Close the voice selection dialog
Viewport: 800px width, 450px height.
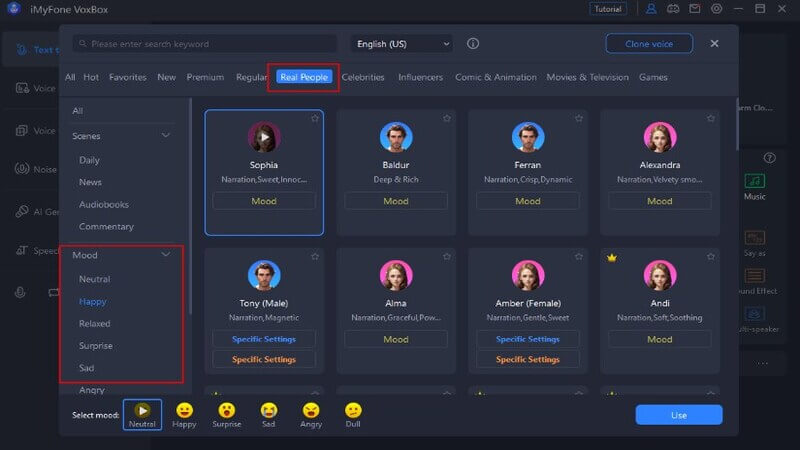click(x=714, y=44)
